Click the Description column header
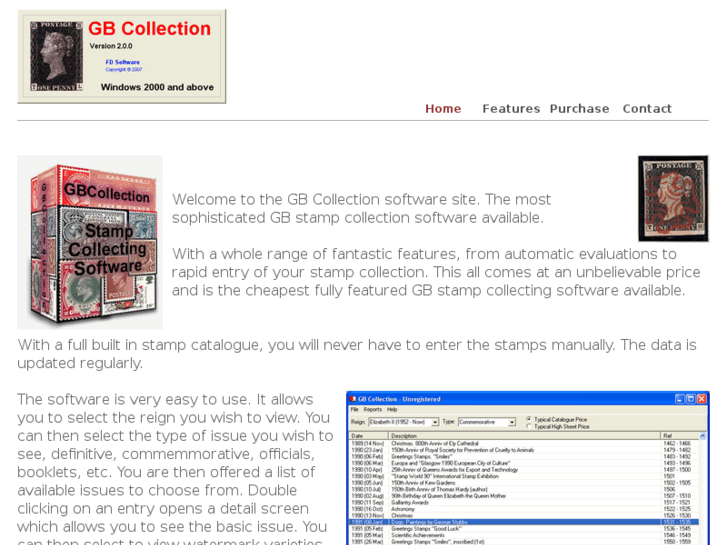This screenshot has width=727, height=545. [524, 436]
